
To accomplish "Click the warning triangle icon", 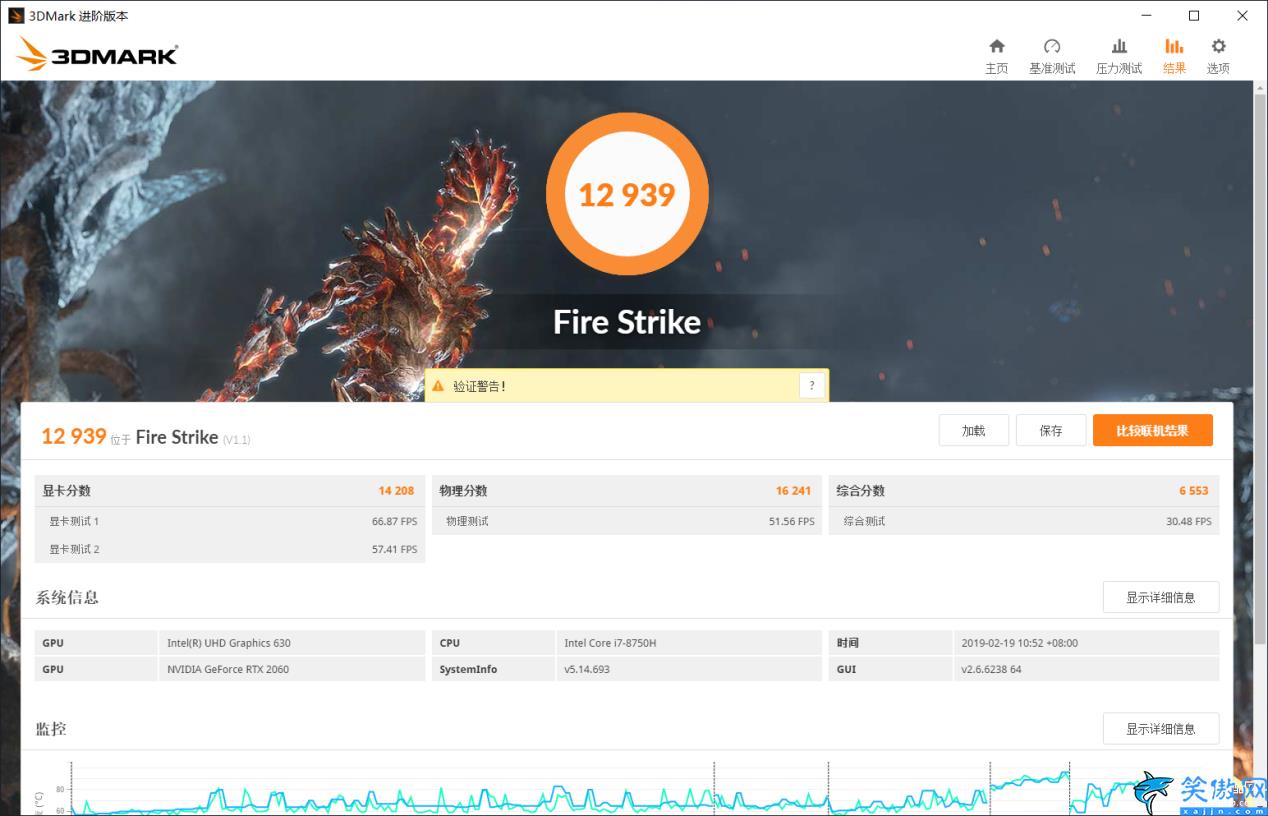I will point(438,385).
